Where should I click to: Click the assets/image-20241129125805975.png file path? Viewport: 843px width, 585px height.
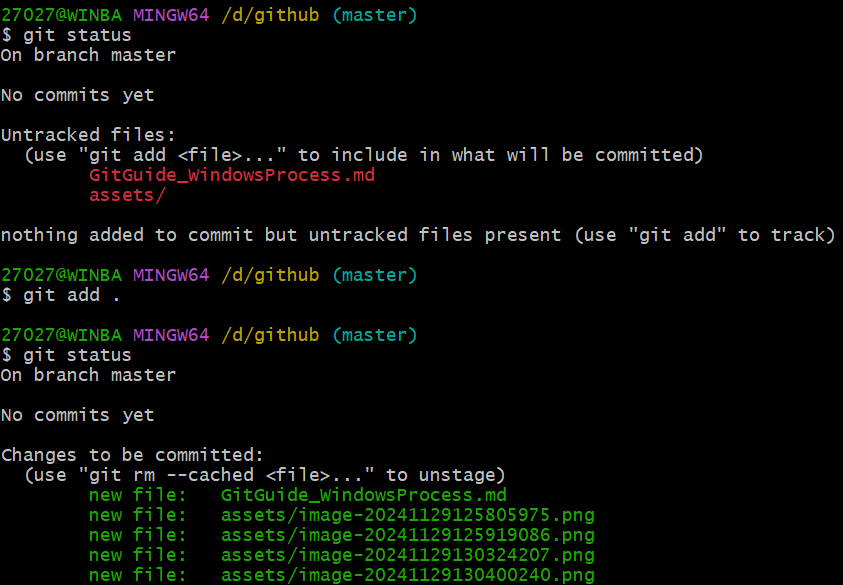click(407, 515)
